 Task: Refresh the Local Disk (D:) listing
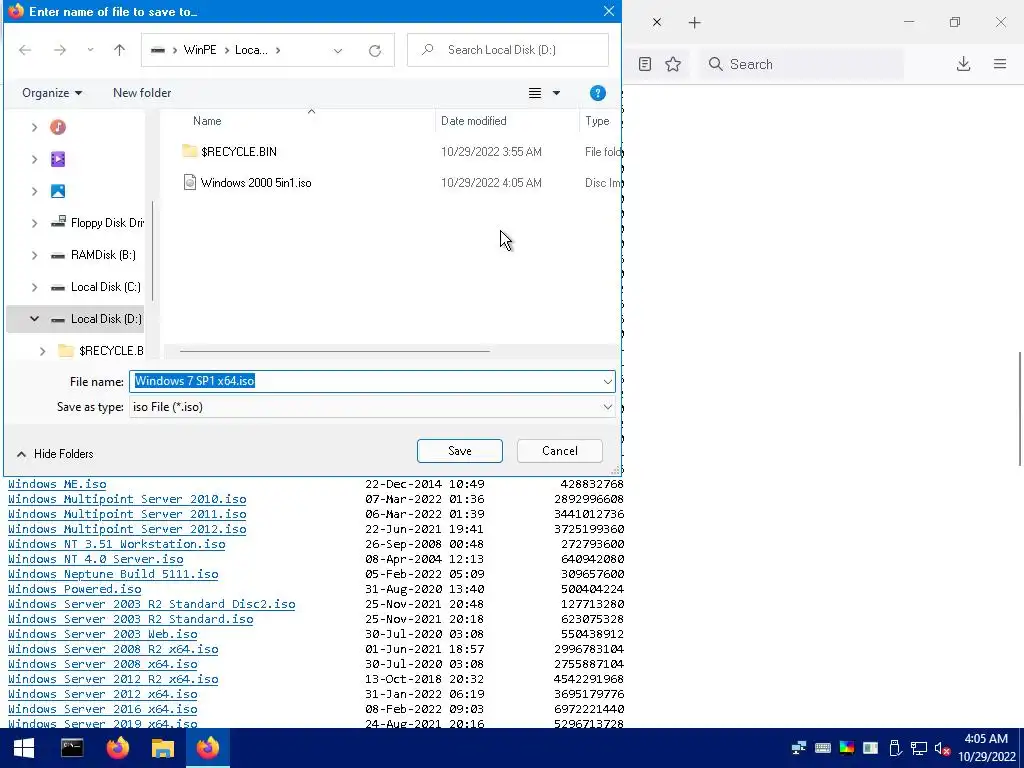(x=375, y=50)
